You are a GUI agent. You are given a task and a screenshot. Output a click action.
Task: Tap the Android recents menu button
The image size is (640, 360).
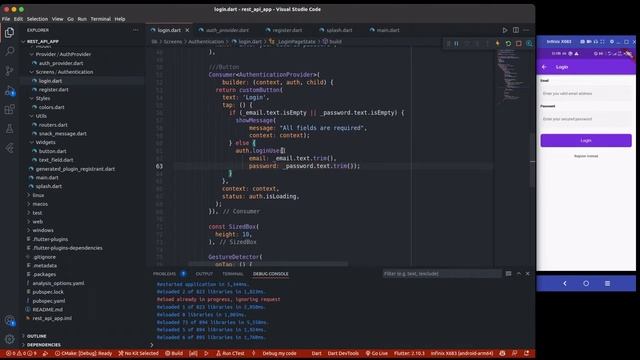pos(607,283)
